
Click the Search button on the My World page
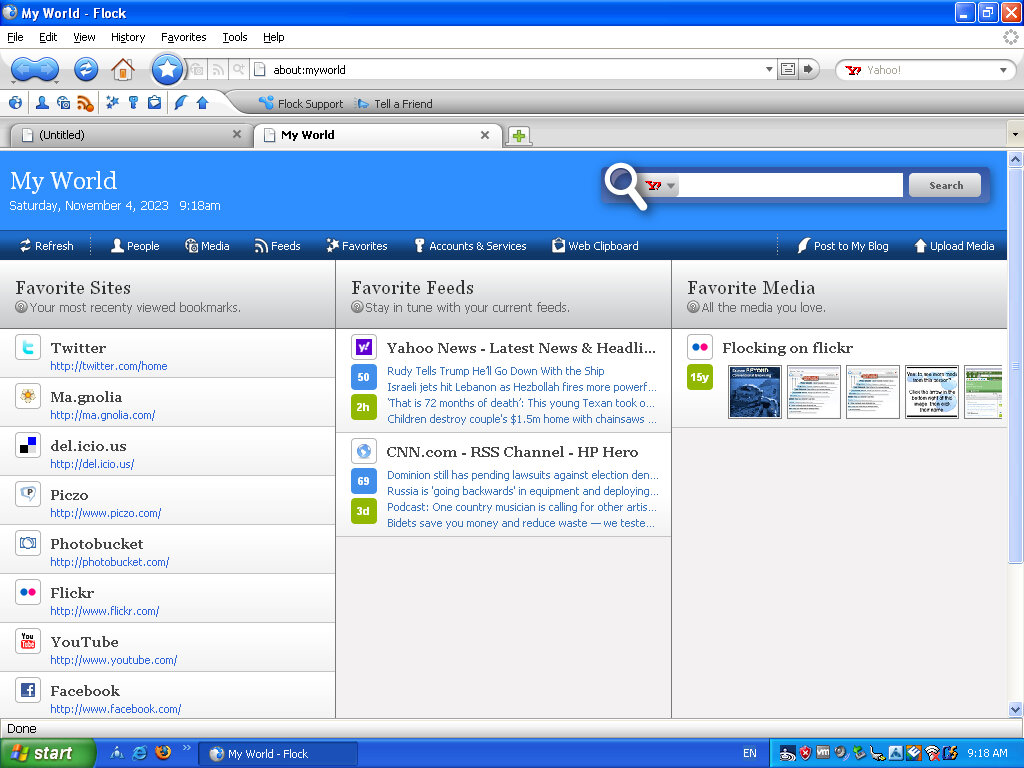coord(944,185)
